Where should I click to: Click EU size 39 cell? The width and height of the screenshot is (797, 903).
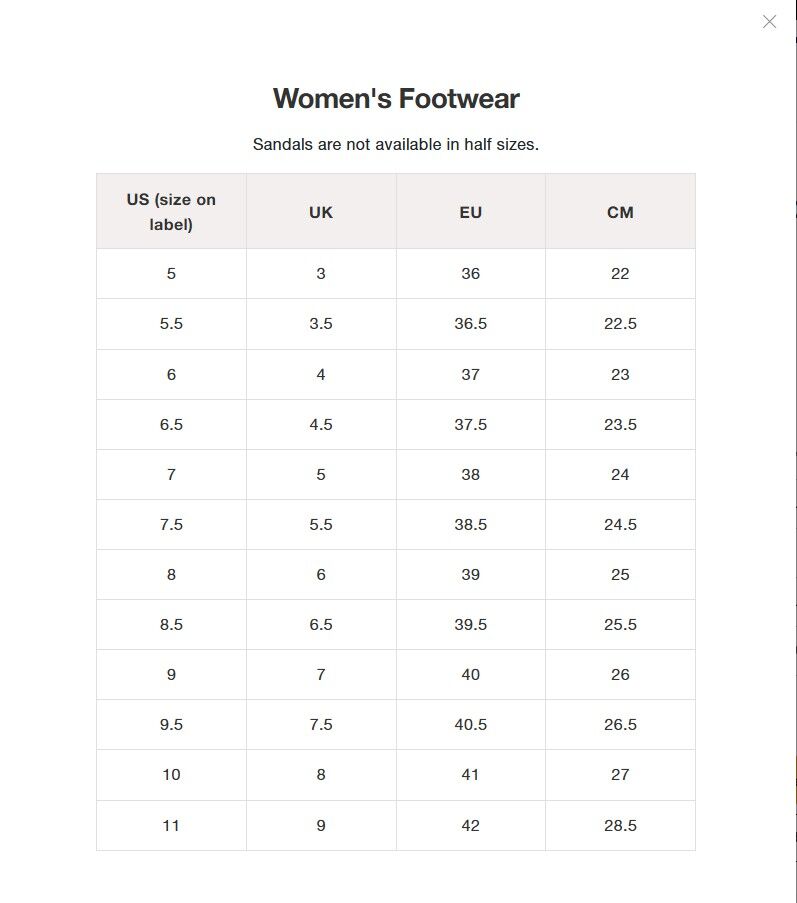click(471, 574)
